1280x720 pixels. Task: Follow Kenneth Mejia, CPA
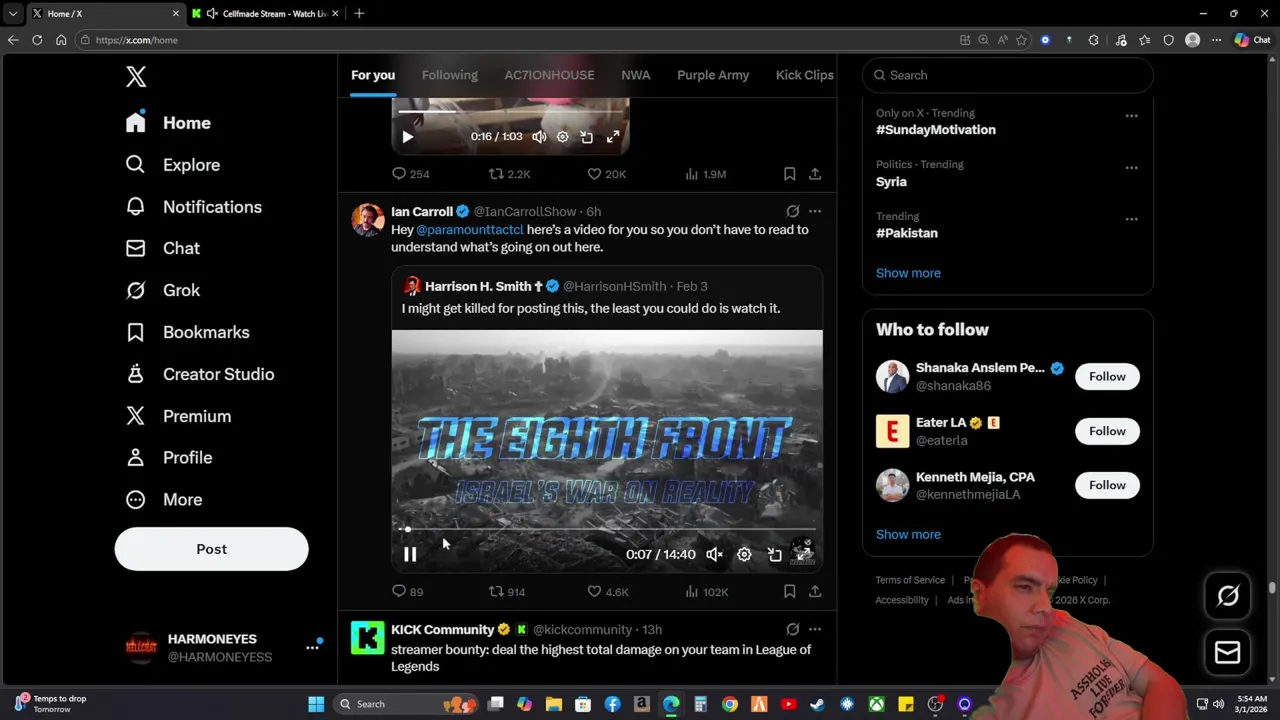point(1107,485)
